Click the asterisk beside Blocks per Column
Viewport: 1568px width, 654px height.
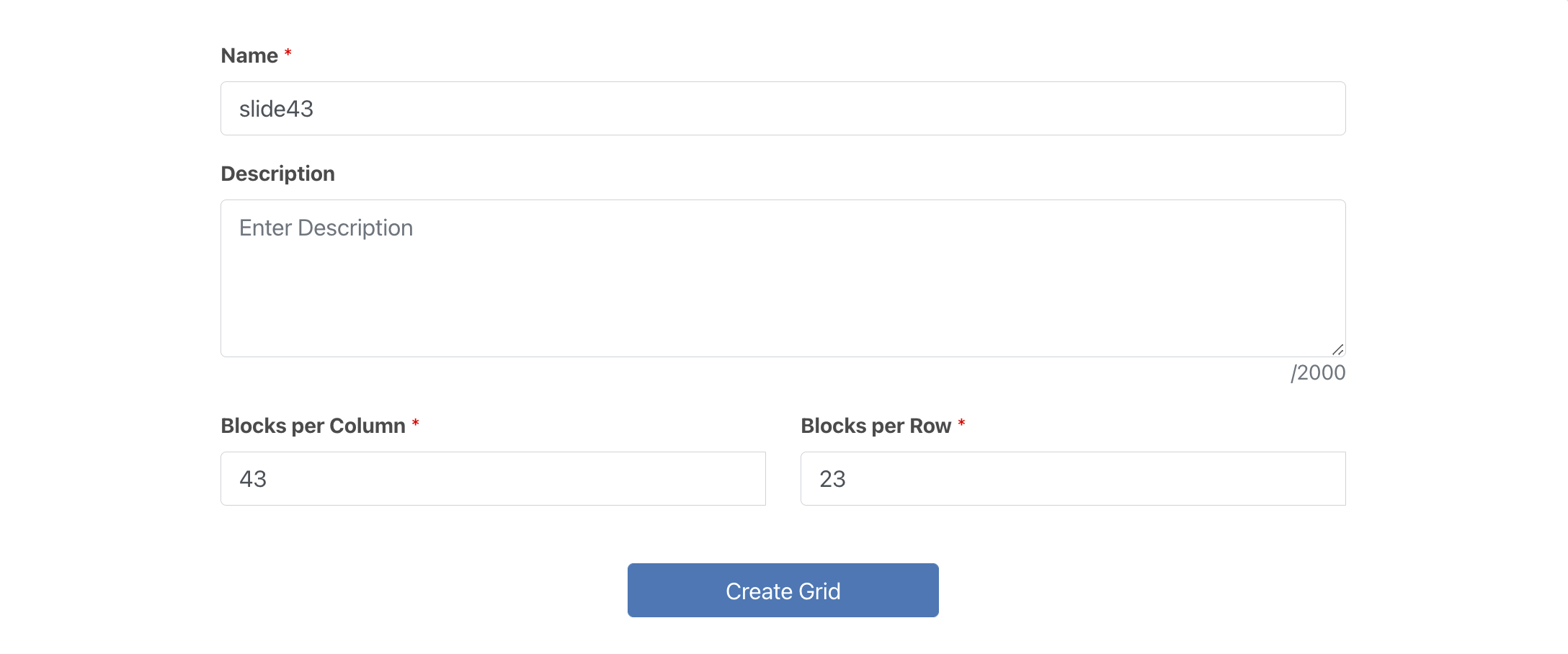tap(415, 424)
